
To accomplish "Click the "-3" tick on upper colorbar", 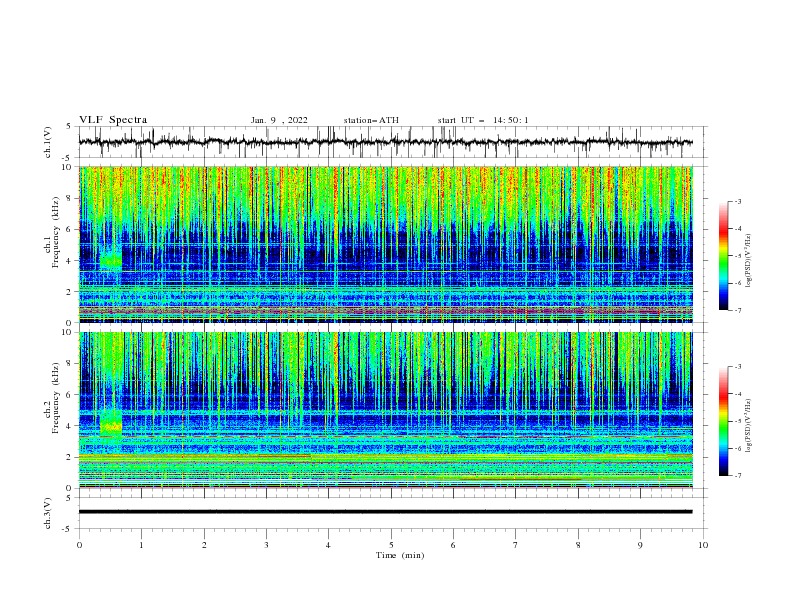I will point(738,201).
